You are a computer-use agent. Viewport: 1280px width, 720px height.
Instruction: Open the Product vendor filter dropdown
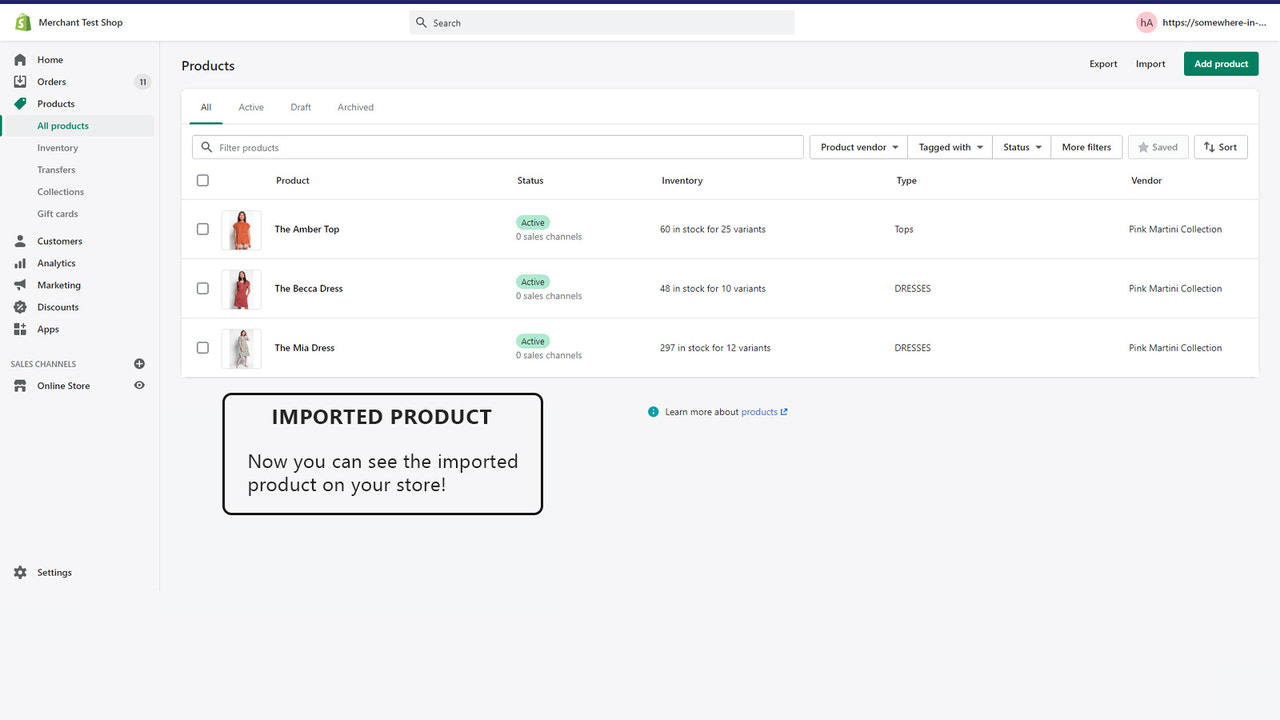tap(859, 147)
